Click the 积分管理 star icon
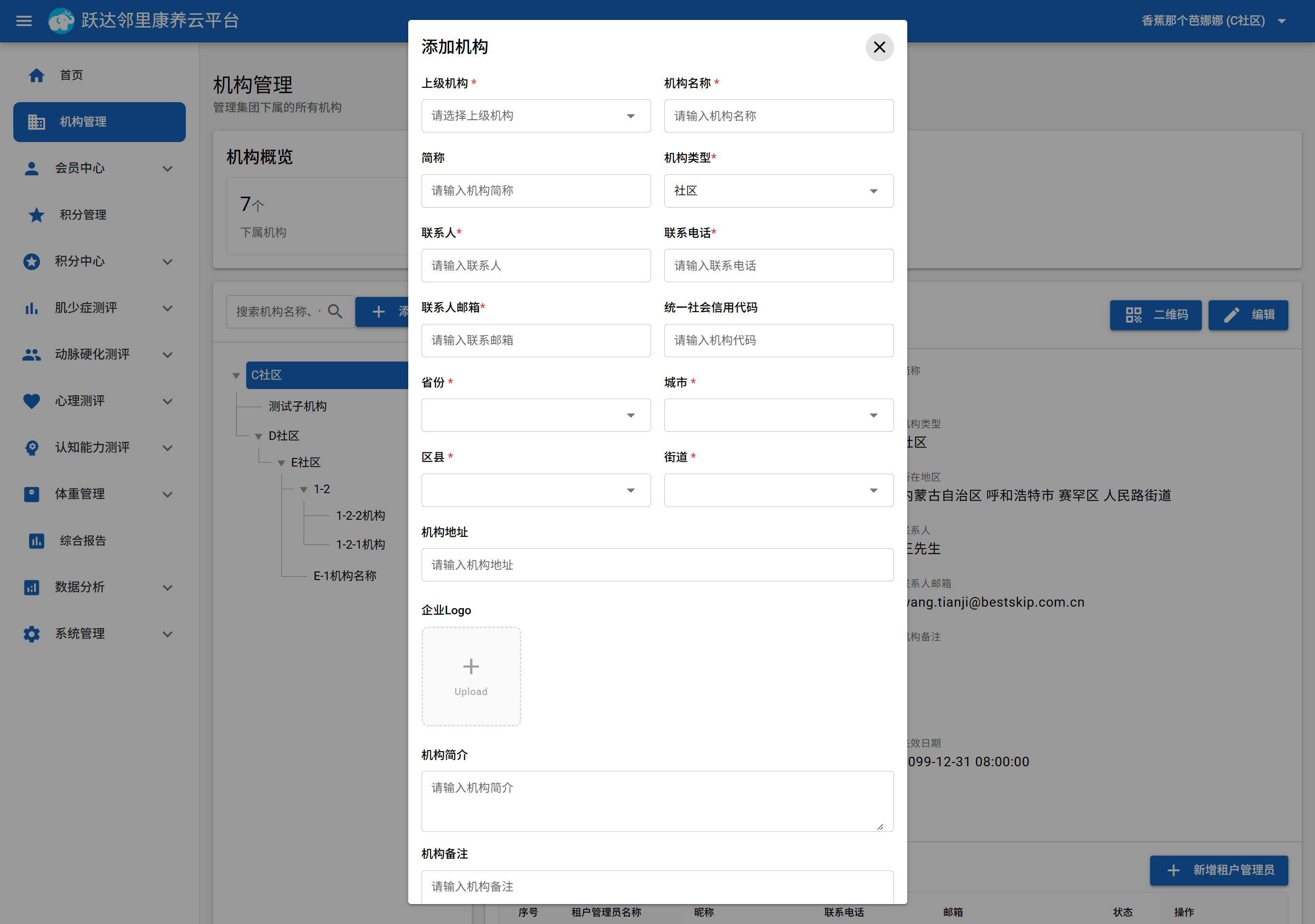1315x924 pixels. (37, 215)
